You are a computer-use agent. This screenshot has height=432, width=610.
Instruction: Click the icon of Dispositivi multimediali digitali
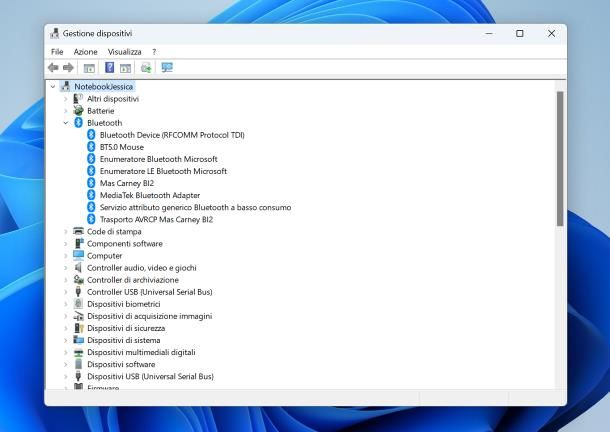point(78,352)
